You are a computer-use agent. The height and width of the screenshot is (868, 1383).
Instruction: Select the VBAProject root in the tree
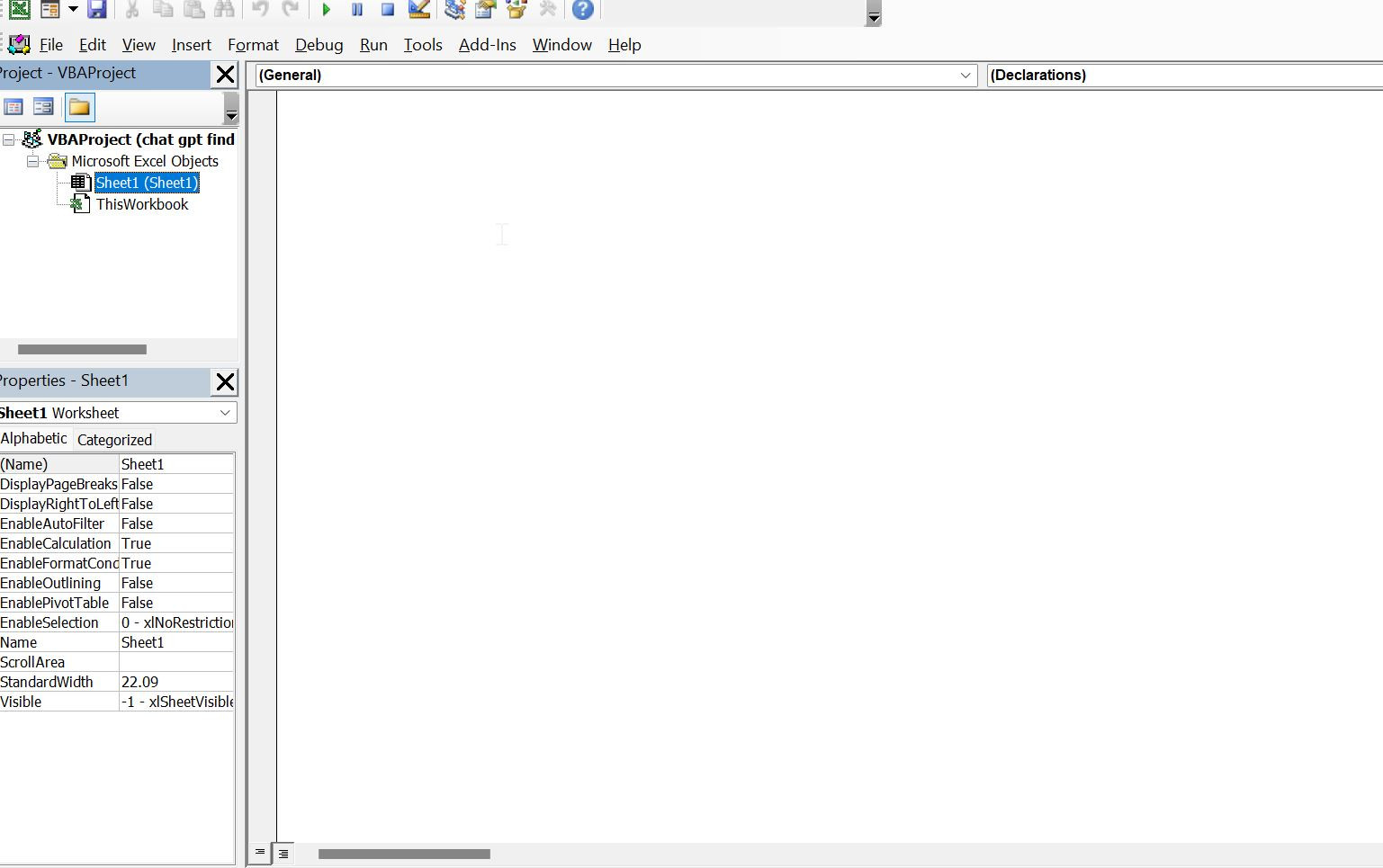pos(140,139)
